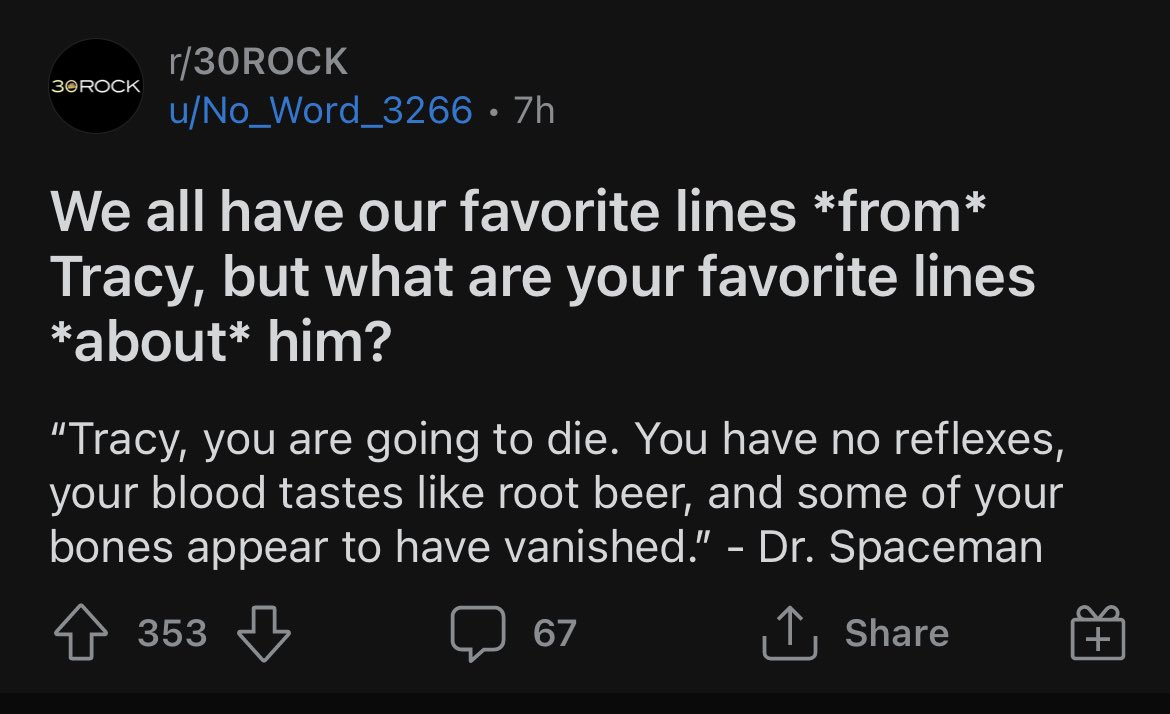1170x714 pixels.
Task: Upvote the Tracy lines post
Action: click(81, 633)
